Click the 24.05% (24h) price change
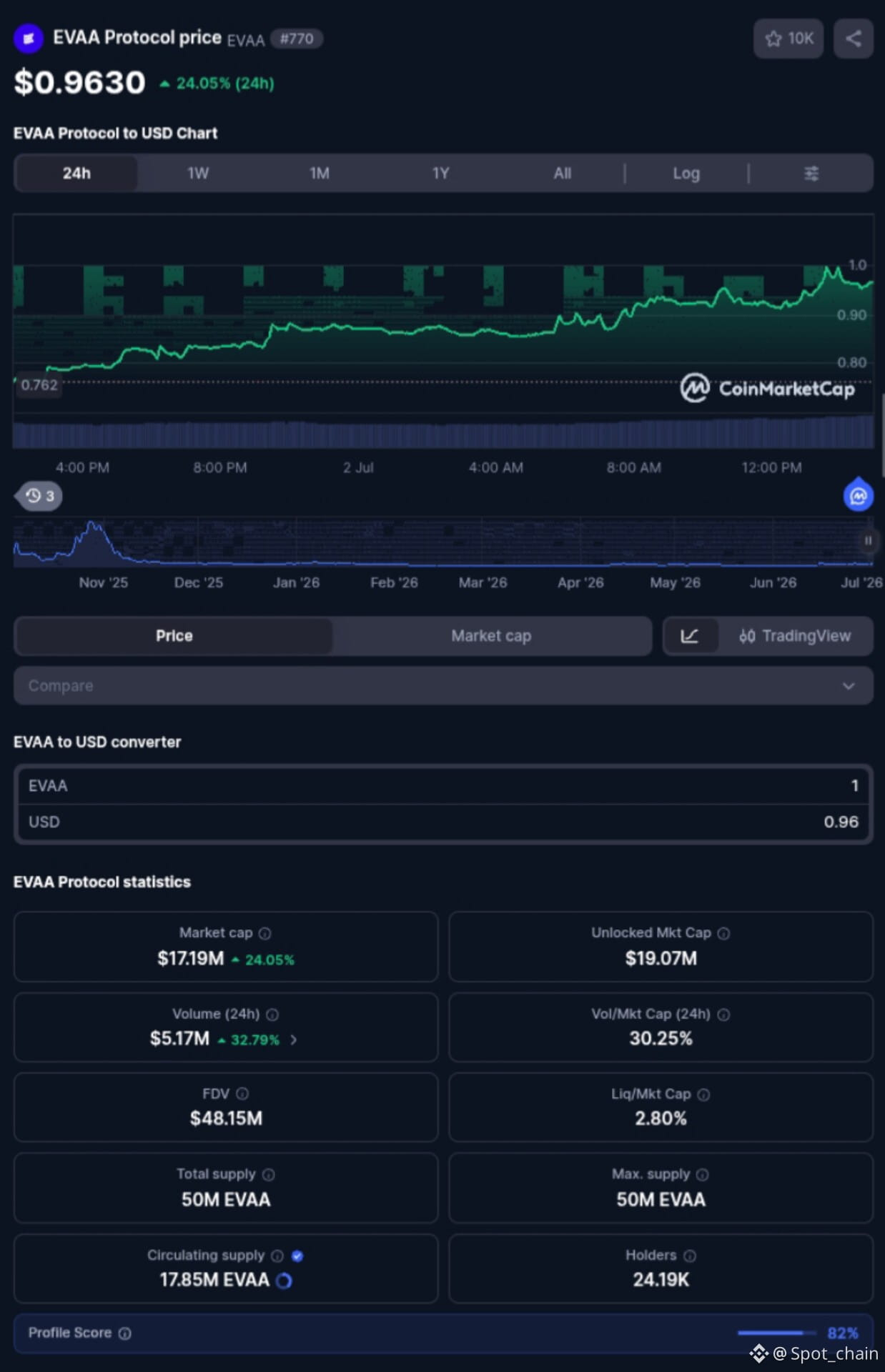Screen dimensions: 885x1372 click(x=217, y=84)
